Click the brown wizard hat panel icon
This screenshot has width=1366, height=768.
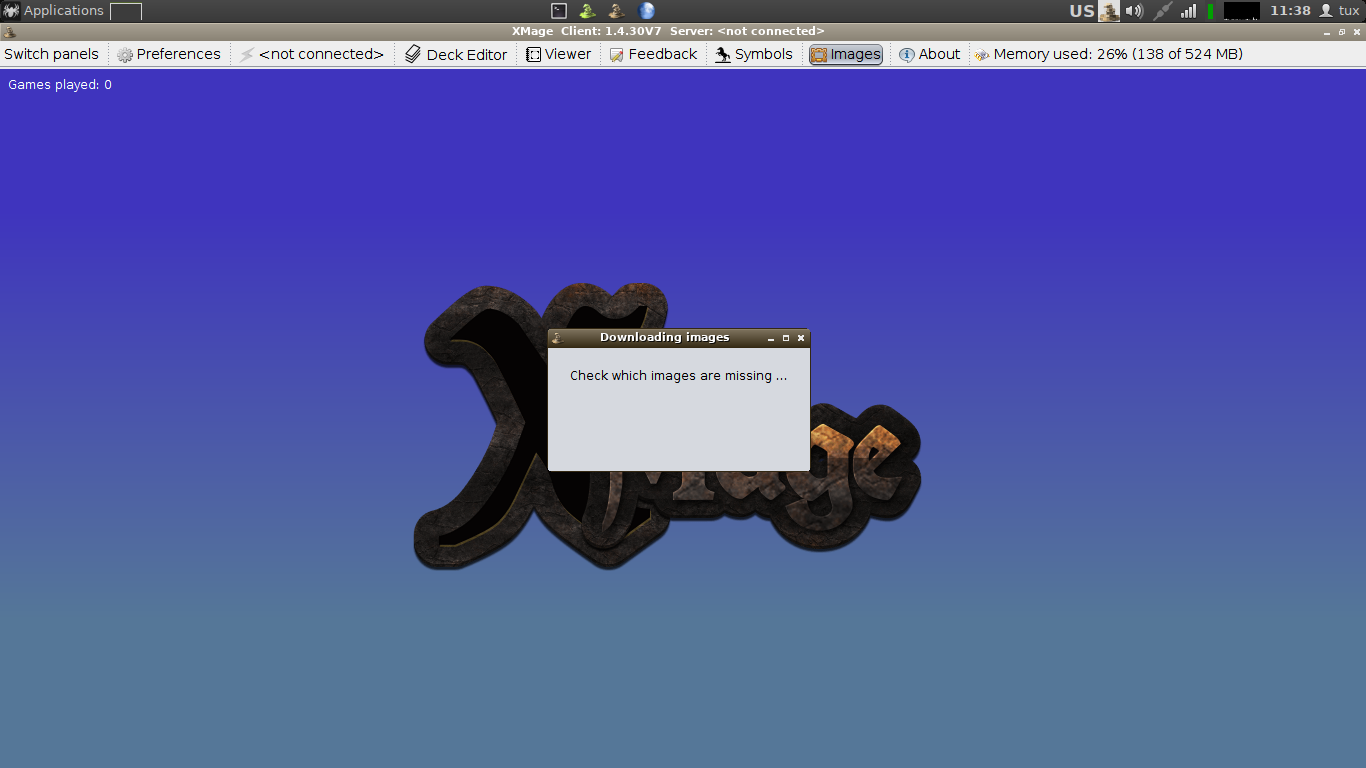617,11
